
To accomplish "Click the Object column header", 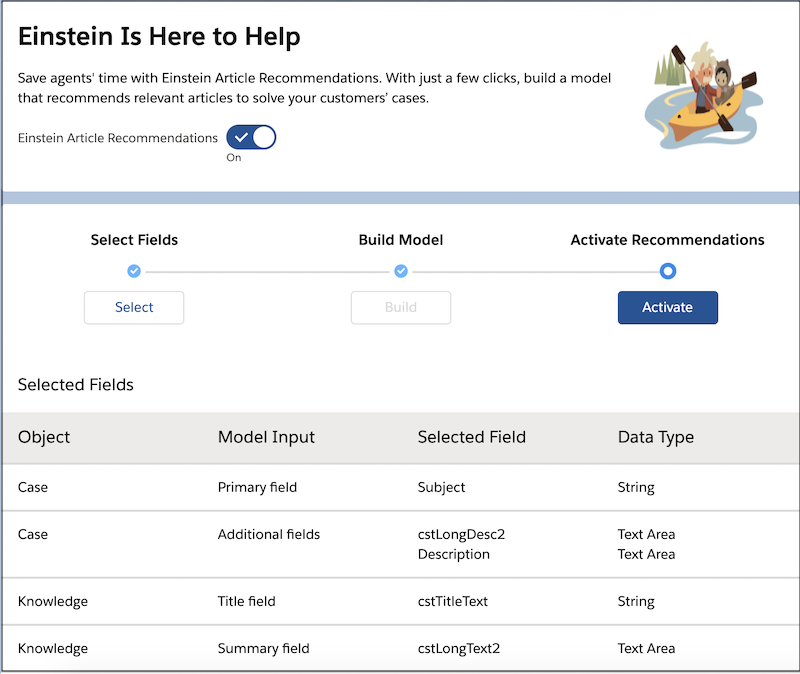I will (x=44, y=437).
